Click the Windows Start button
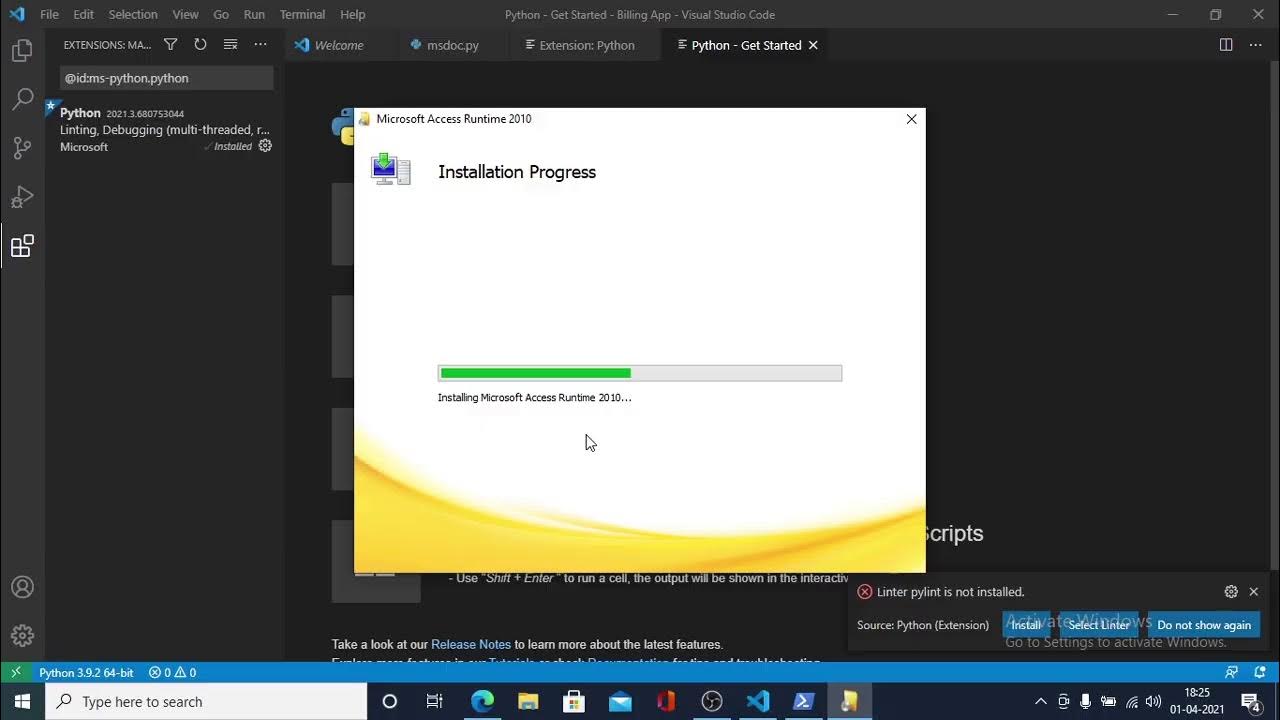 (x=22, y=701)
